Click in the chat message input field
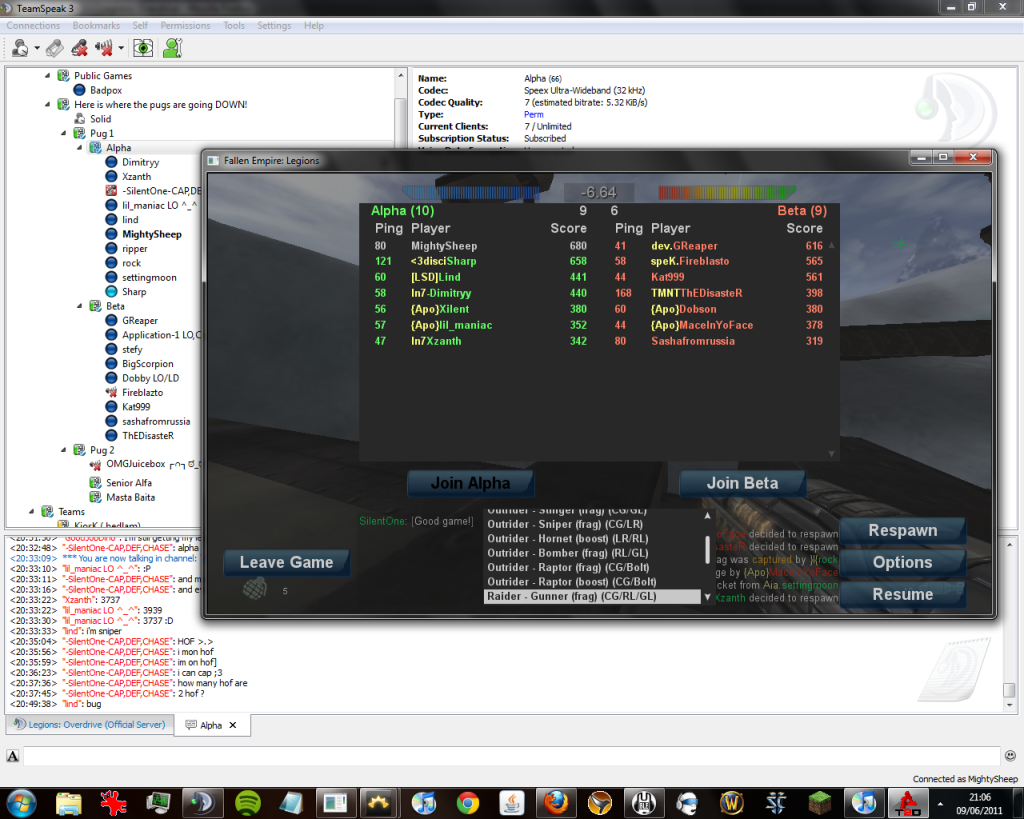1024x819 pixels. coord(512,756)
